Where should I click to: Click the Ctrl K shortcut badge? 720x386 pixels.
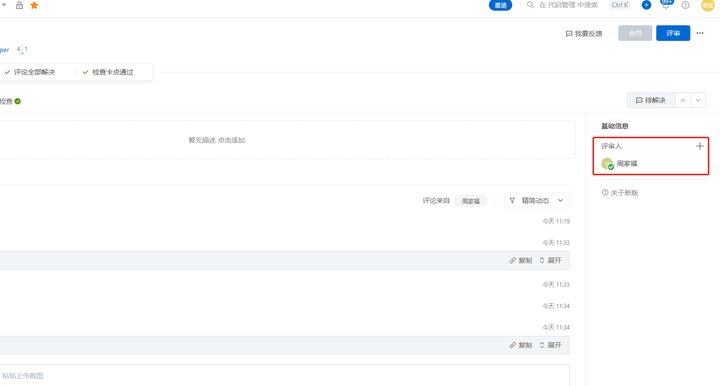point(619,5)
